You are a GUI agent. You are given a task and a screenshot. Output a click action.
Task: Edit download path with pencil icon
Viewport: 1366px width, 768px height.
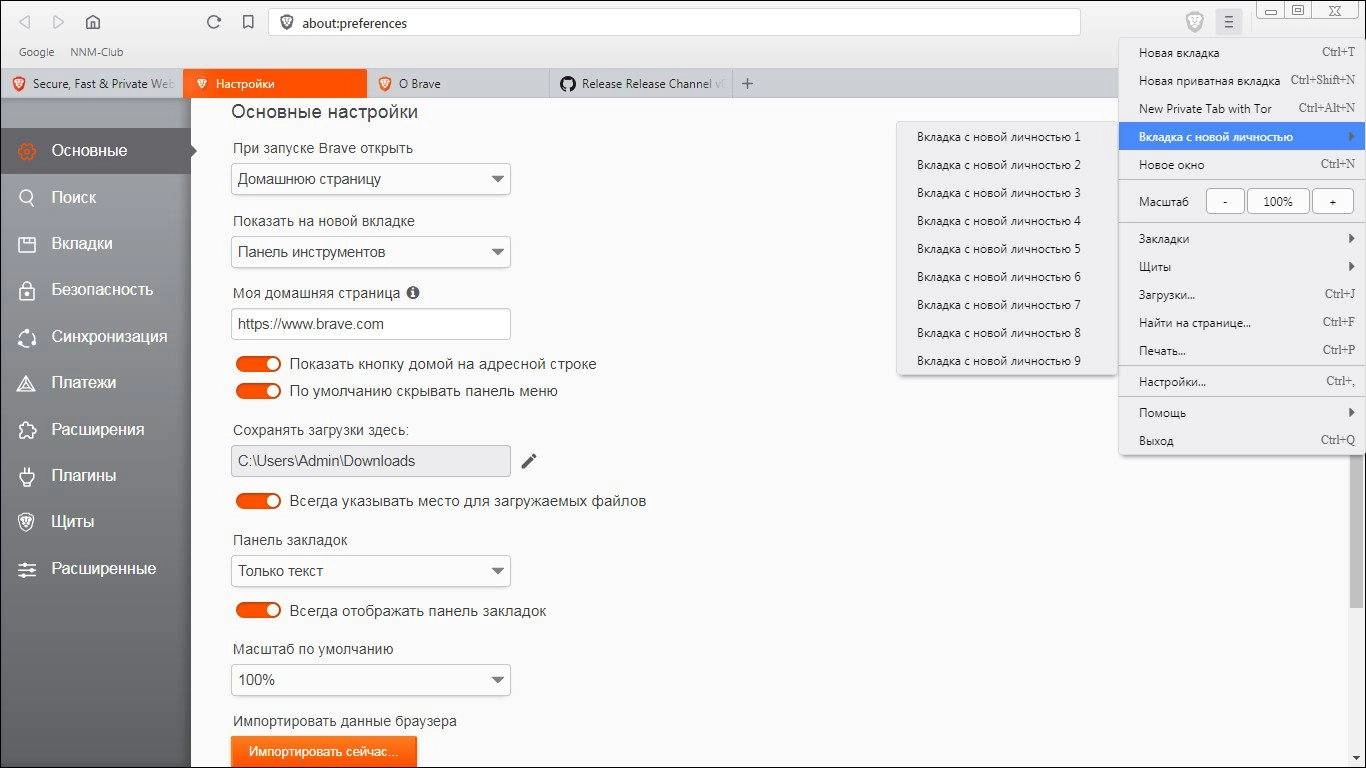tap(529, 461)
